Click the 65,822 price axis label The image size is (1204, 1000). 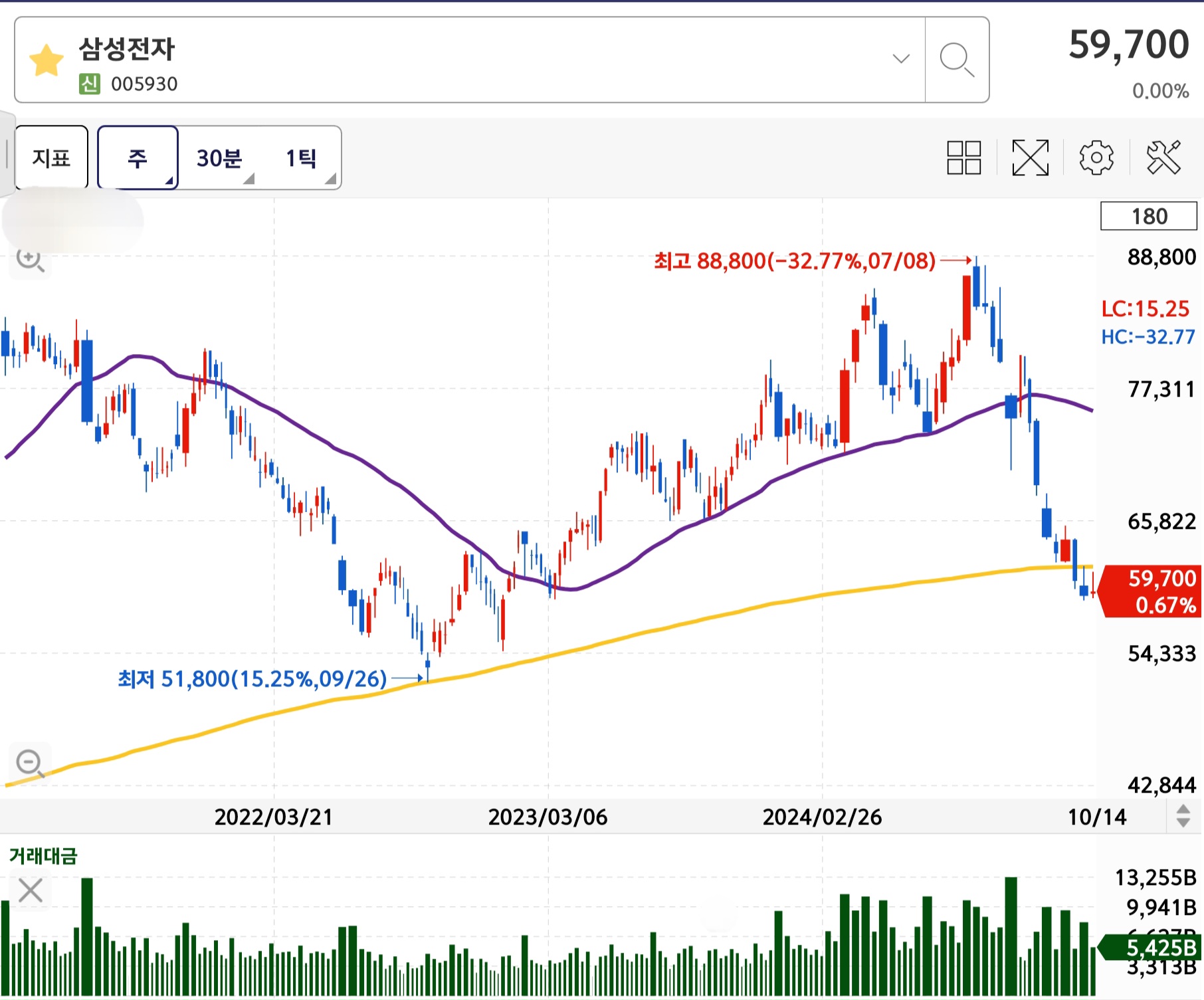click(1162, 521)
